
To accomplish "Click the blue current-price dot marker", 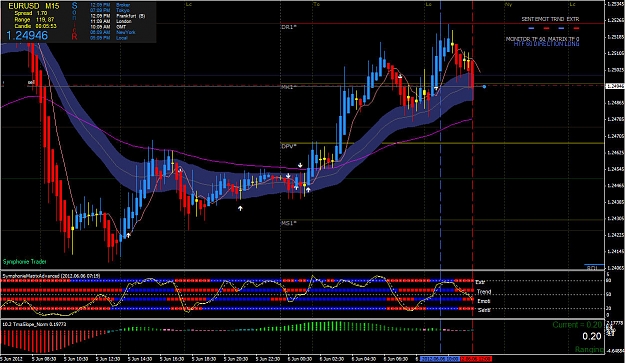I will click(484, 86).
